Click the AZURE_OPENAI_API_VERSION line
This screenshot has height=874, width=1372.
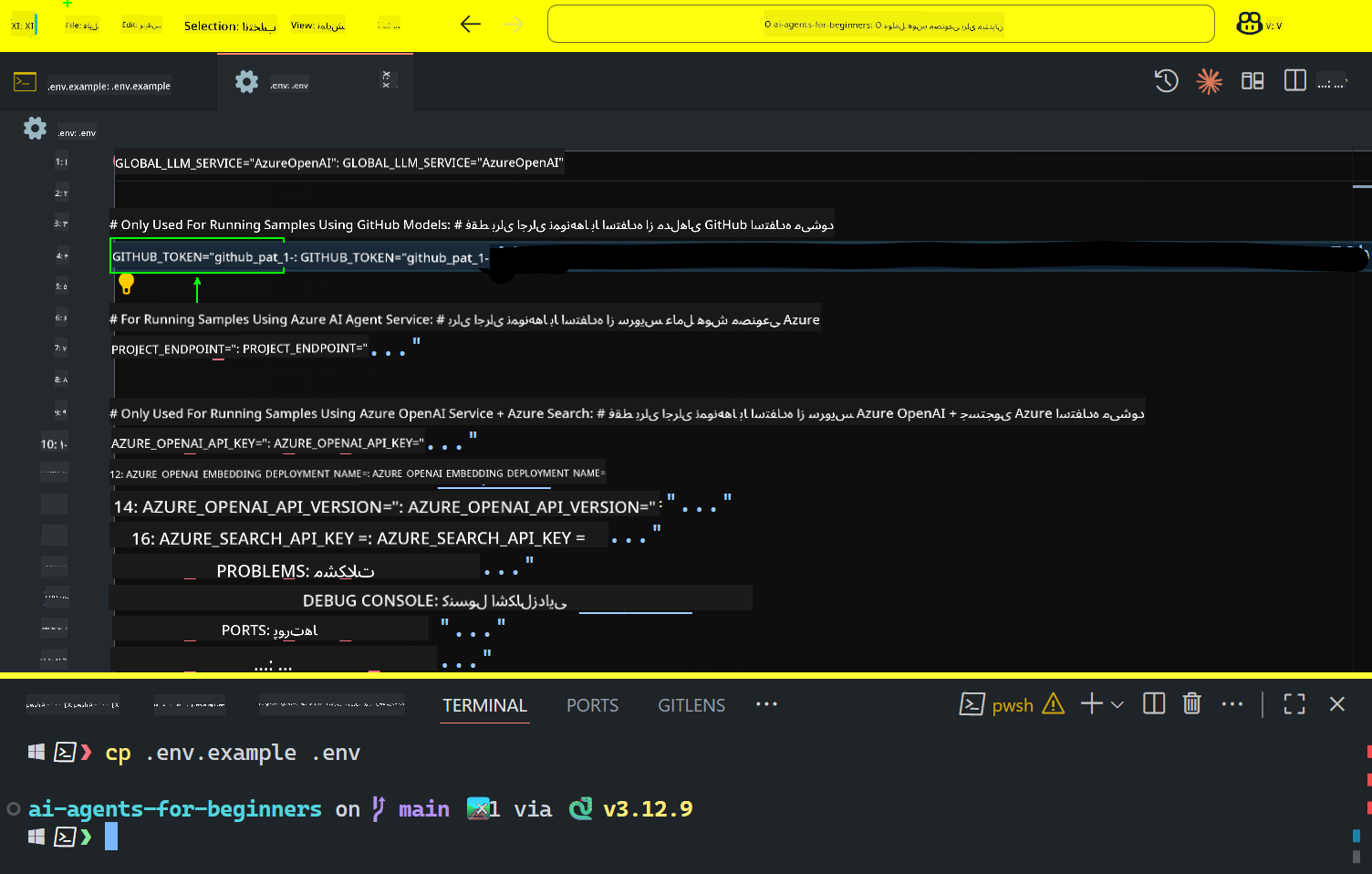click(422, 506)
